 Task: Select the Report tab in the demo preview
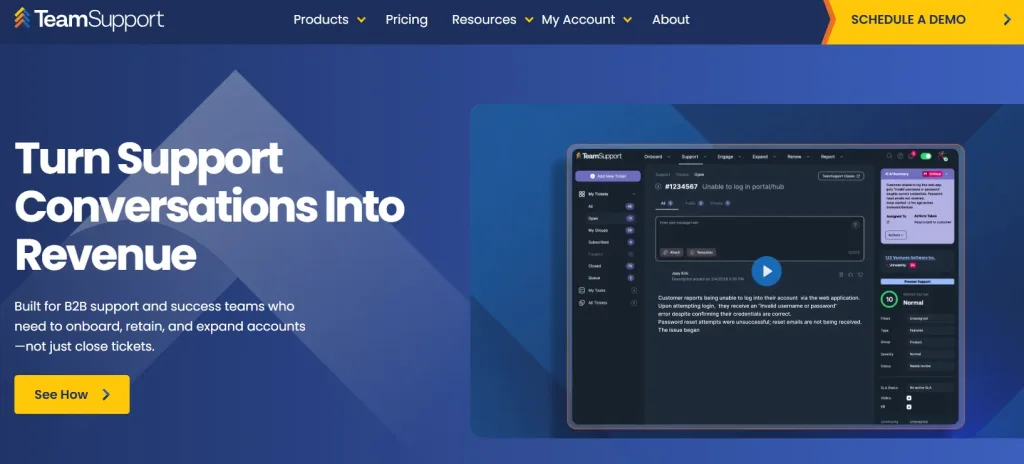pyautogui.click(x=831, y=157)
